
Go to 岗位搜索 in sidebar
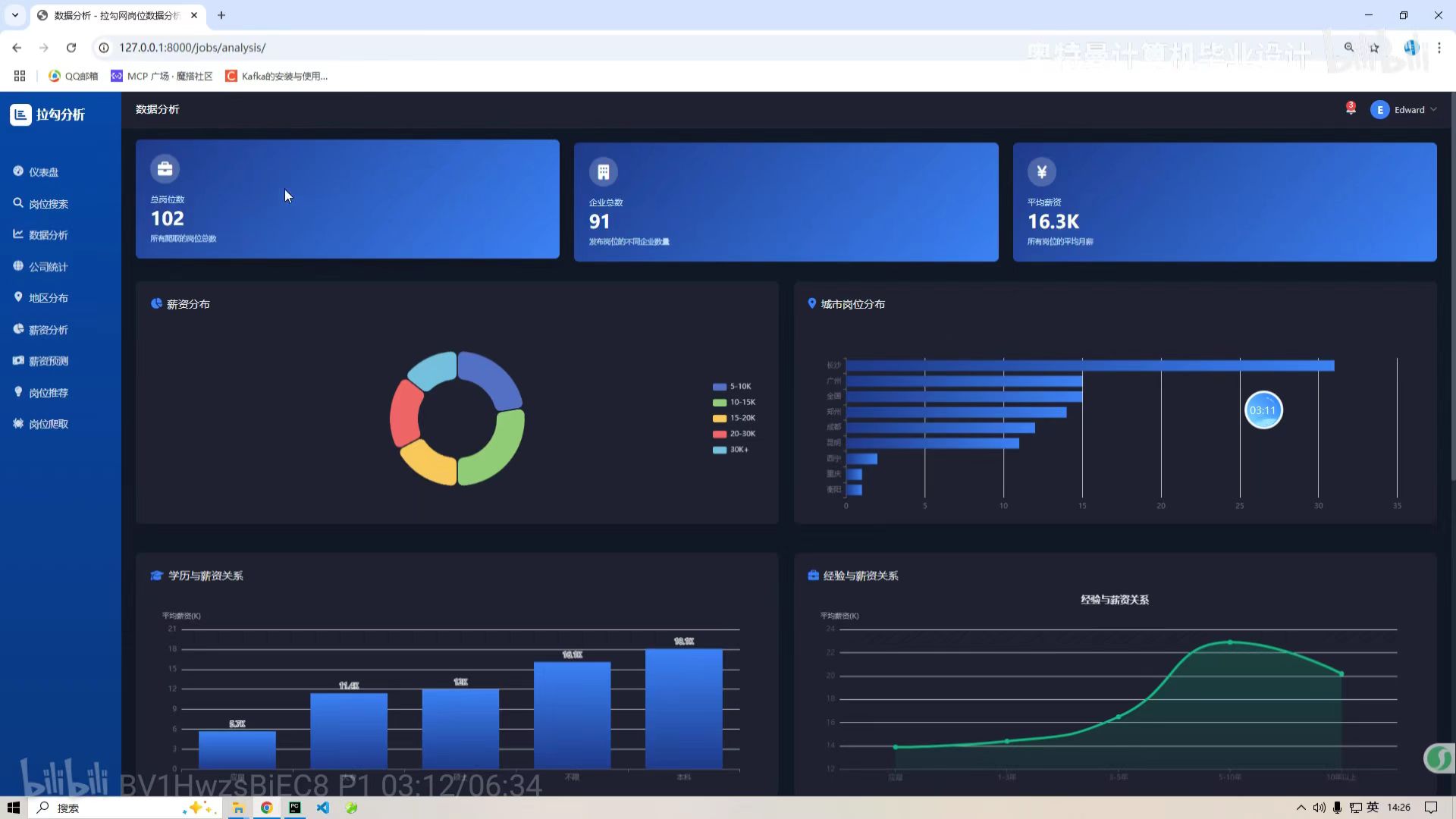[48, 204]
